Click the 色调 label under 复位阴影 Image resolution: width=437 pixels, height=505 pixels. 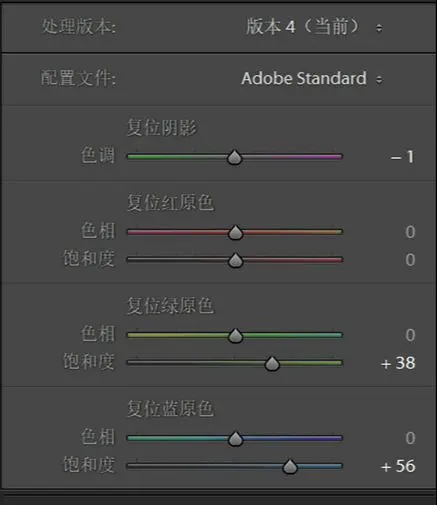[98, 156]
